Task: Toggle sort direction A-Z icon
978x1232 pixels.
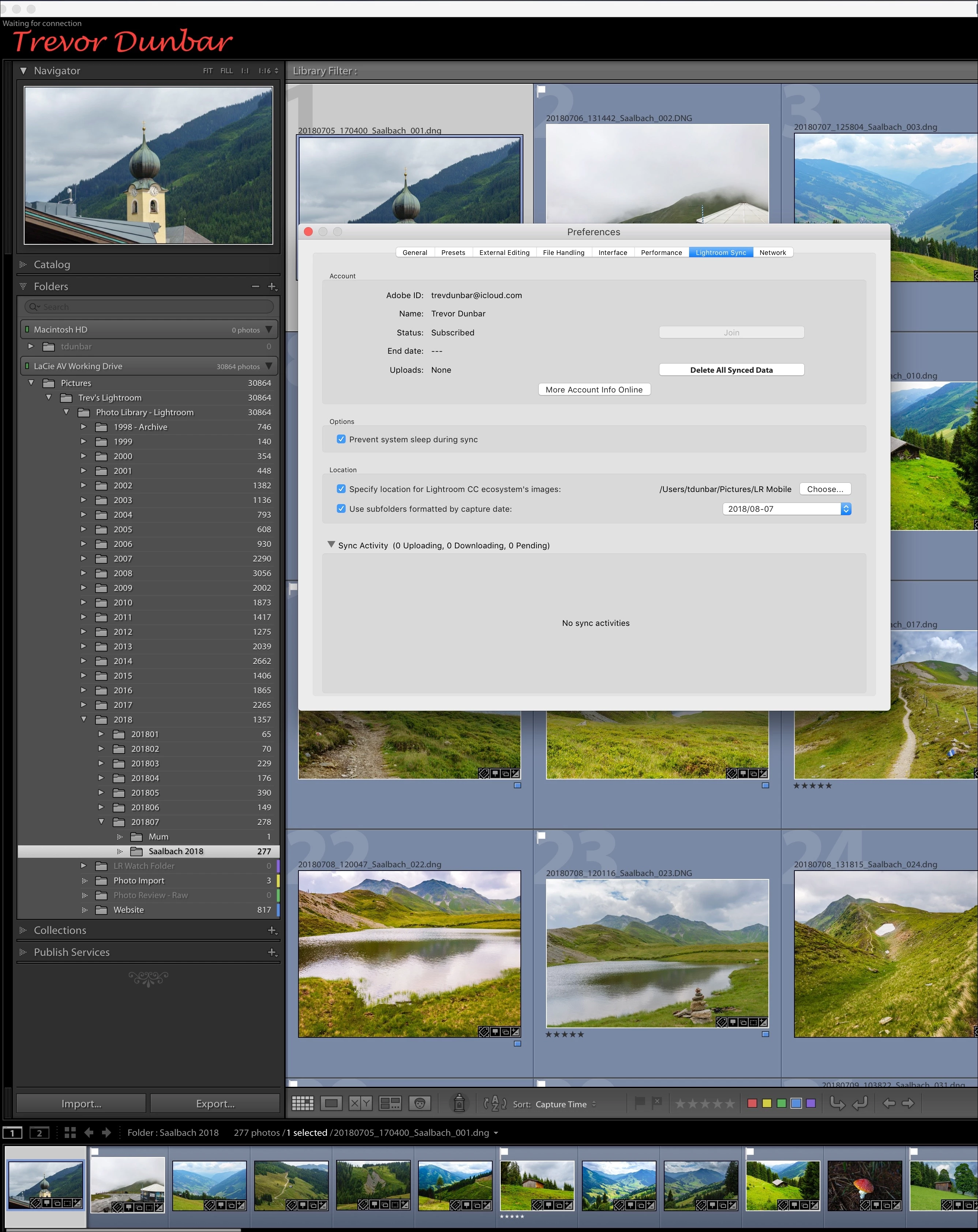Action: point(495,1104)
